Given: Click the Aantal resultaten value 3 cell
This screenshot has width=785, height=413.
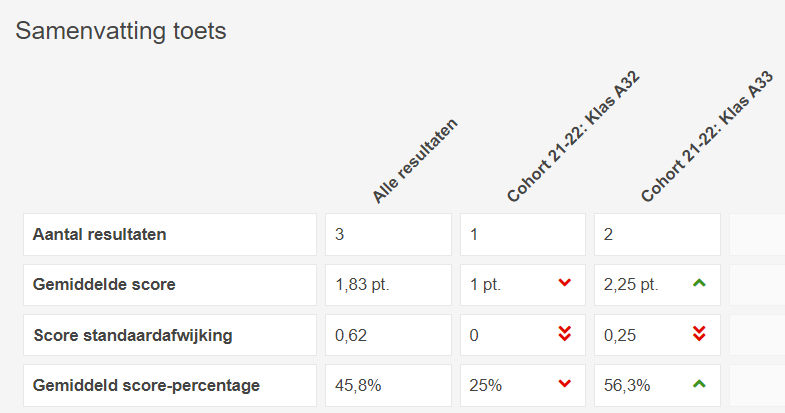Looking at the screenshot, I should (x=388, y=234).
